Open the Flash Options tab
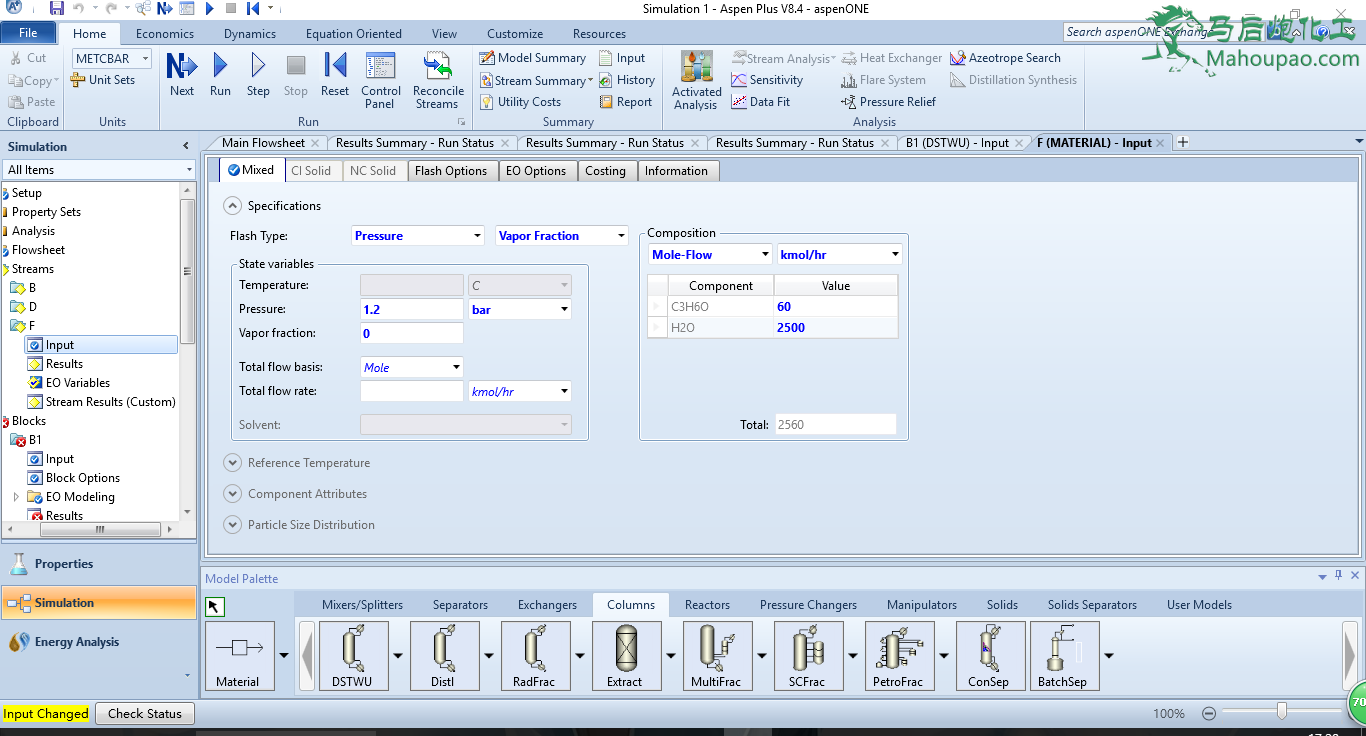The image size is (1366, 736). 451,171
